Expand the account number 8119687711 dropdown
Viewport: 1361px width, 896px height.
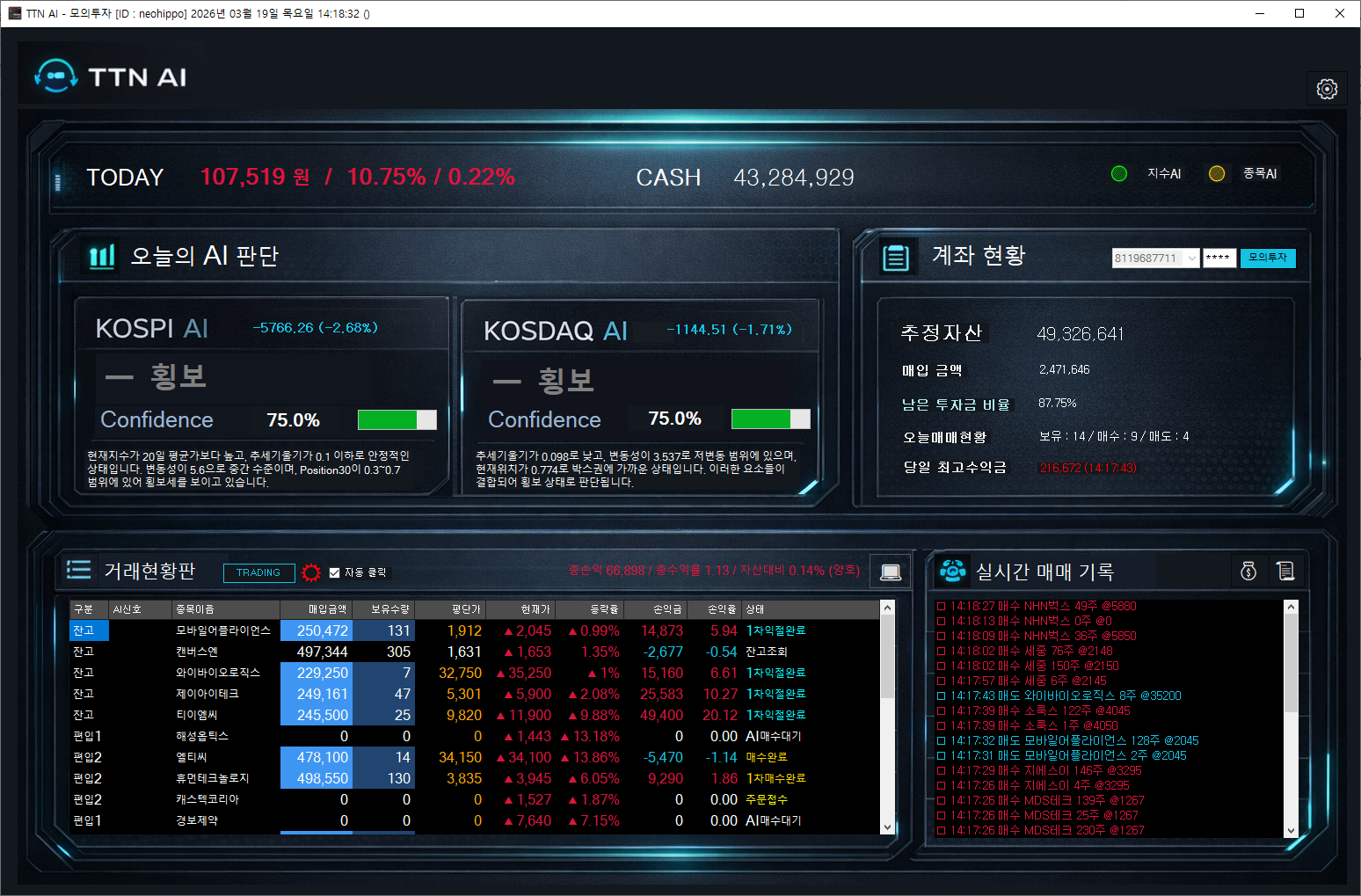click(1191, 258)
